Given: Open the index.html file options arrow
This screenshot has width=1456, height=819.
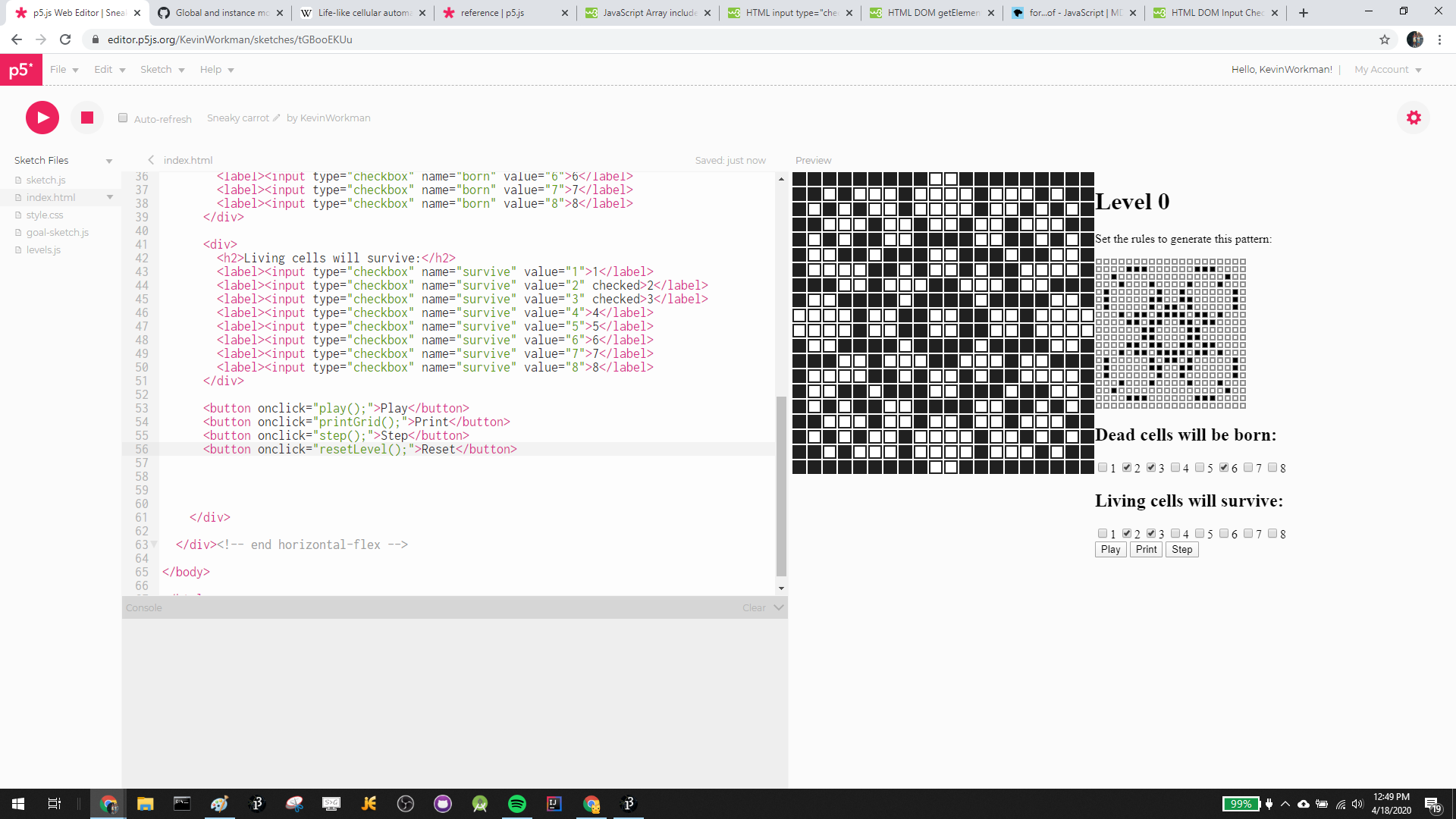Looking at the screenshot, I should click(110, 197).
